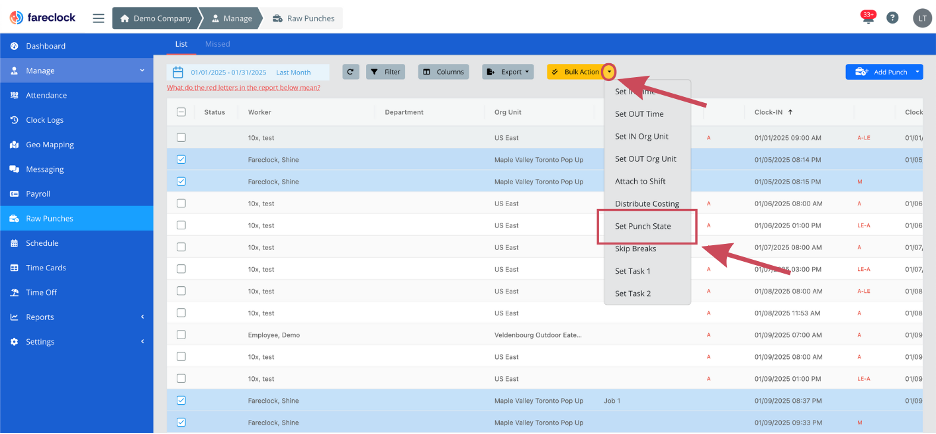The image size is (936, 434).
Task: Open the Dashboard sidebar item
Action: click(46, 46)
